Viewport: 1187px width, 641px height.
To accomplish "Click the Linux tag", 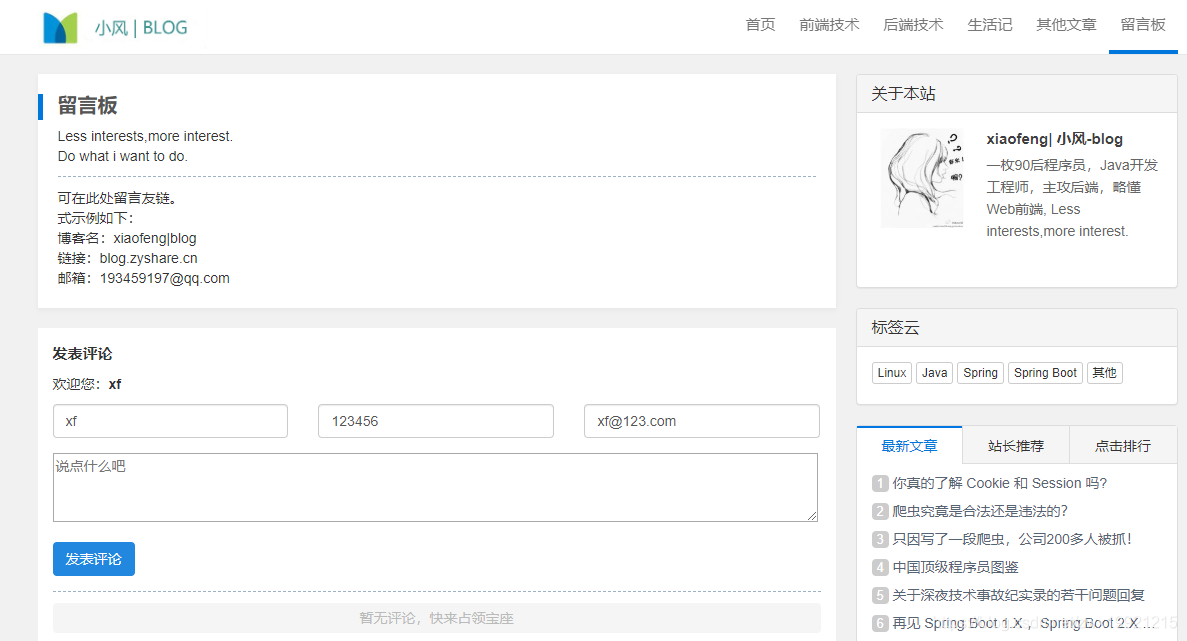I will pos(891,372).
